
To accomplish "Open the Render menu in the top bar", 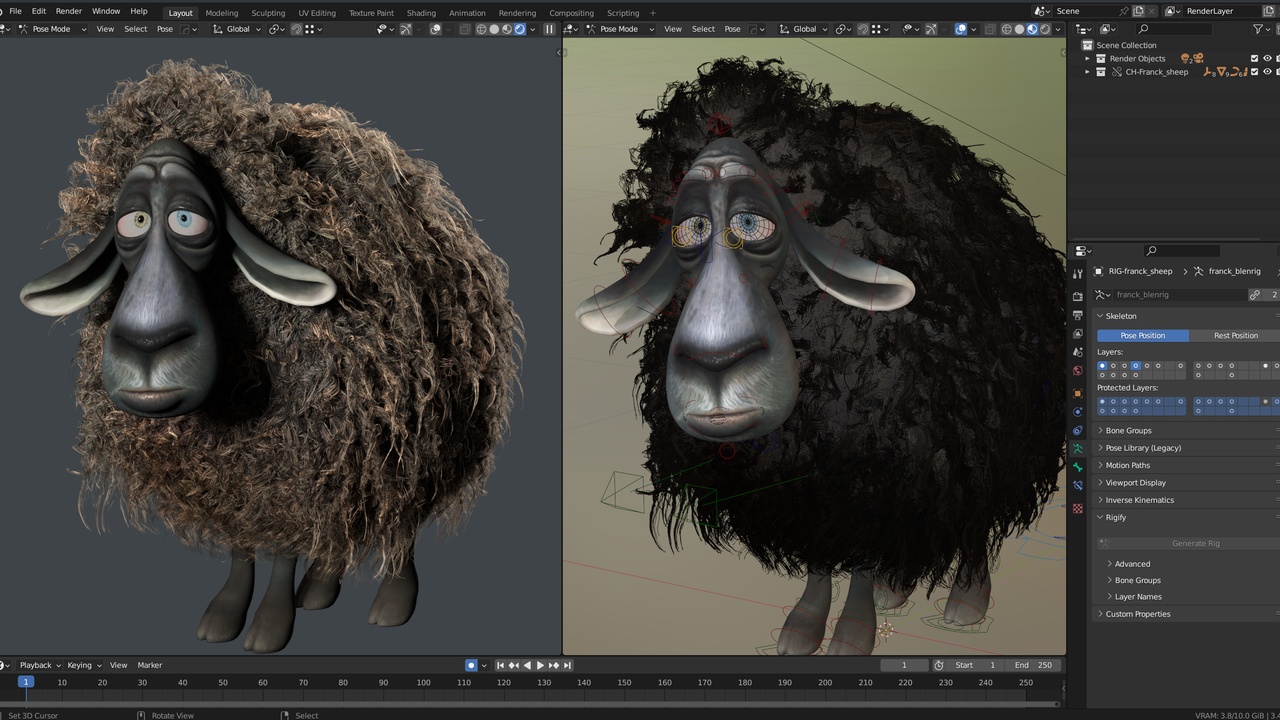I will 68,11.
